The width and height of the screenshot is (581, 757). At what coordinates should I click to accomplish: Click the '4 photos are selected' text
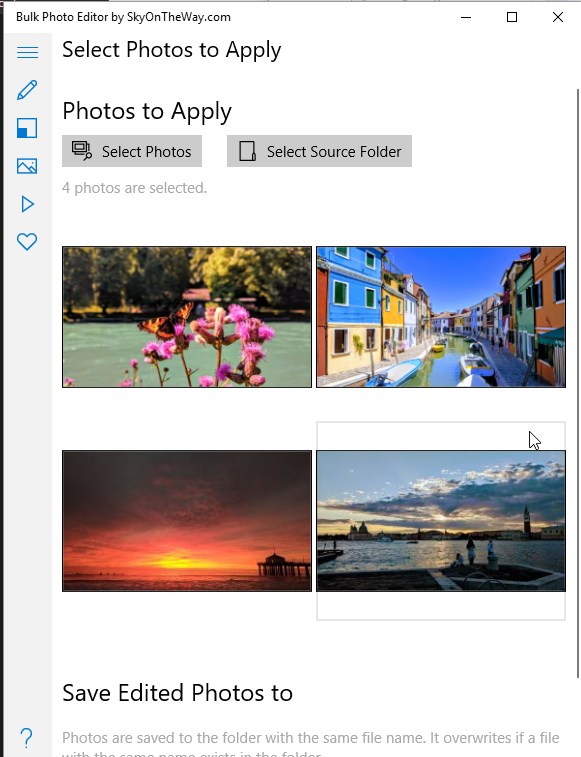(x=134, y=188)
